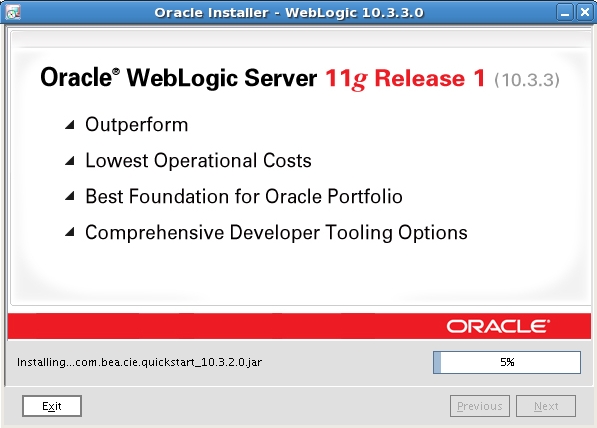Minimize the Oracle Installer window
597x428 pixels.
click(x=565, y=12)
